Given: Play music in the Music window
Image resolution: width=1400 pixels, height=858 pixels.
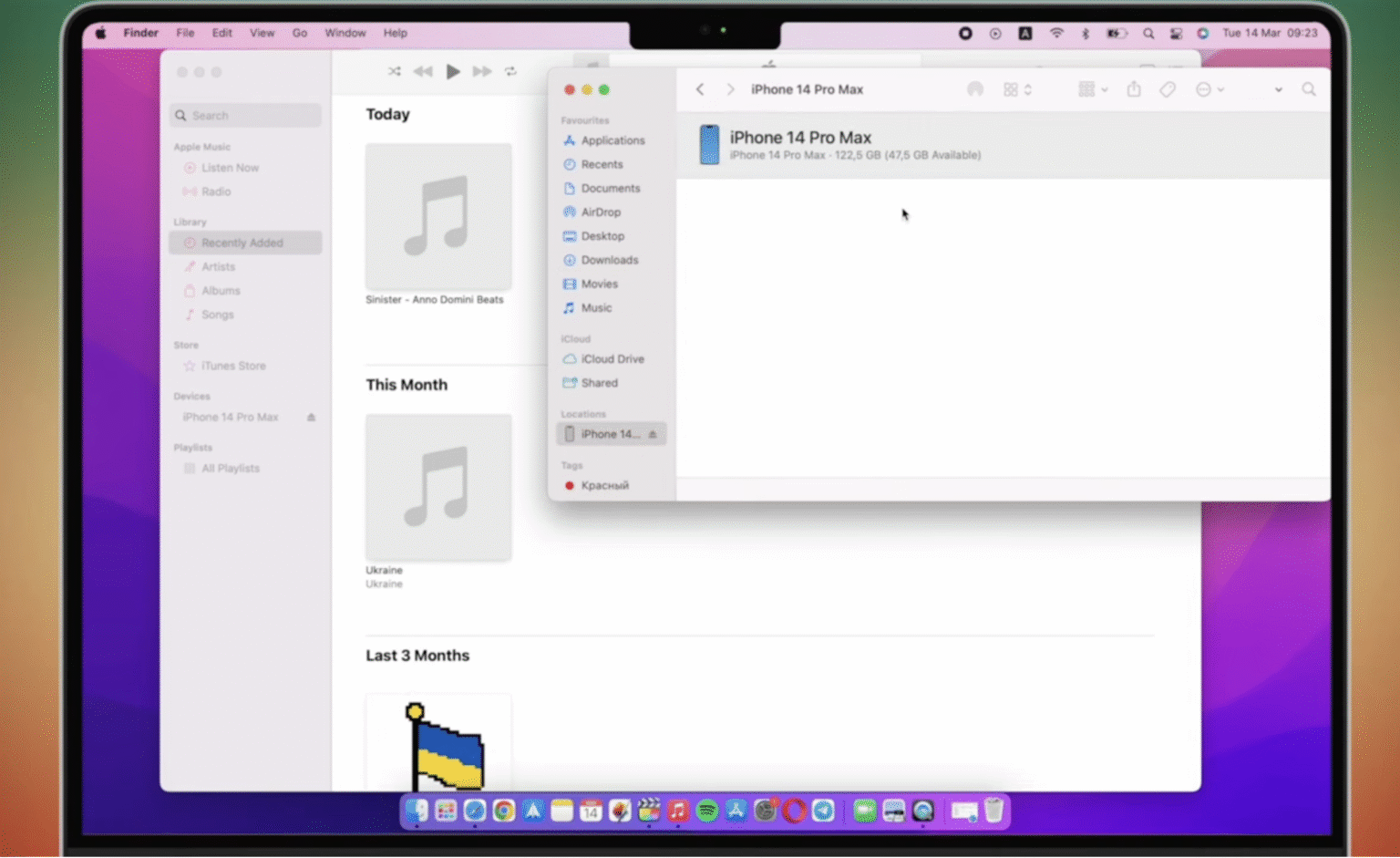Looking at the screenshot, I should (x=452, y=71).
